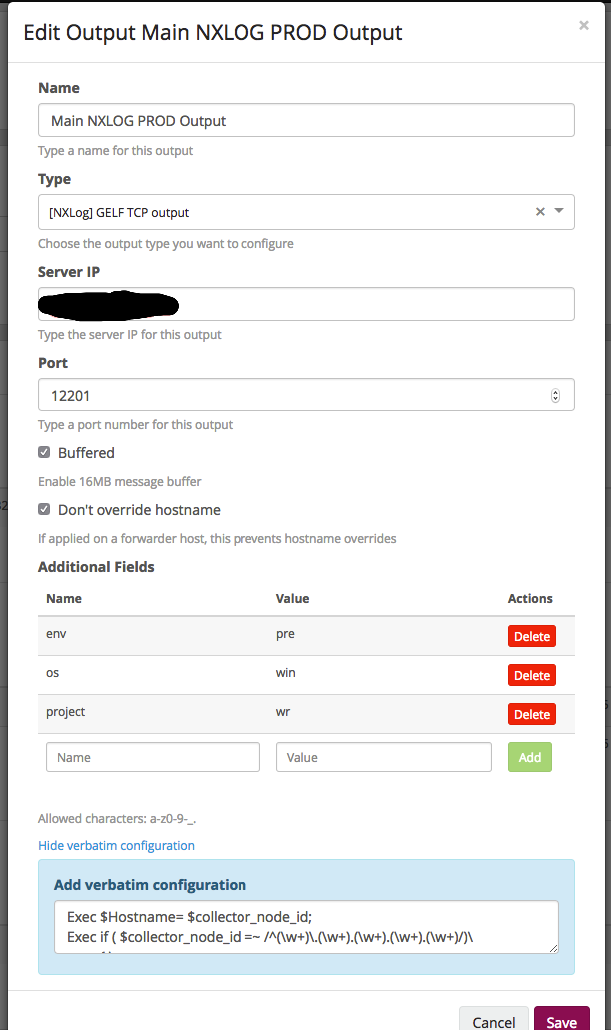Decrement the Port value with the down stepper arrow
611x1030 pixels.
point(555,399)
